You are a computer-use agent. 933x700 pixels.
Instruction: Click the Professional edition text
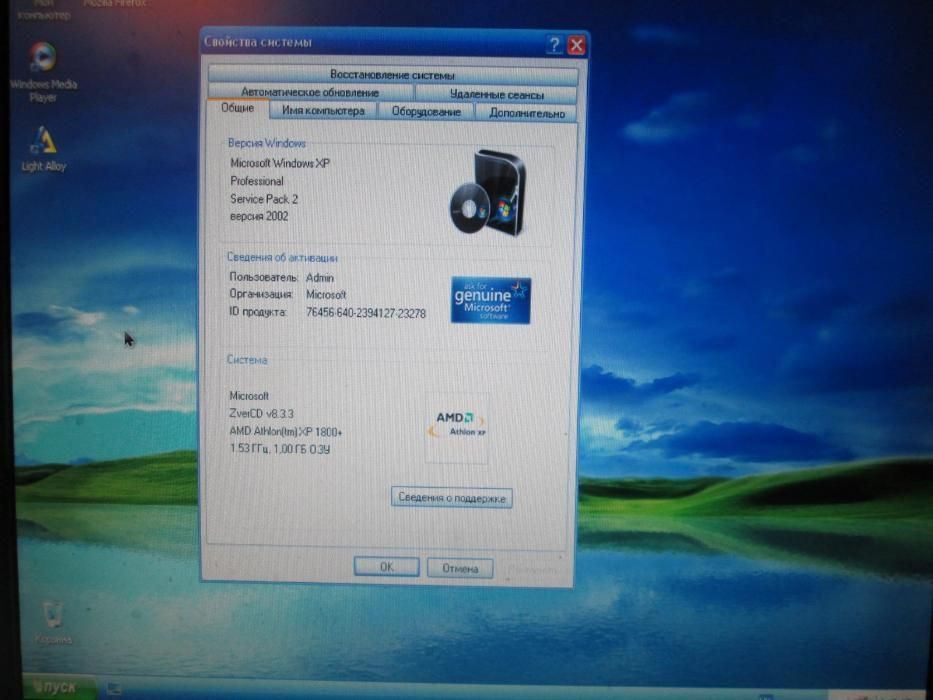(257, 181)
